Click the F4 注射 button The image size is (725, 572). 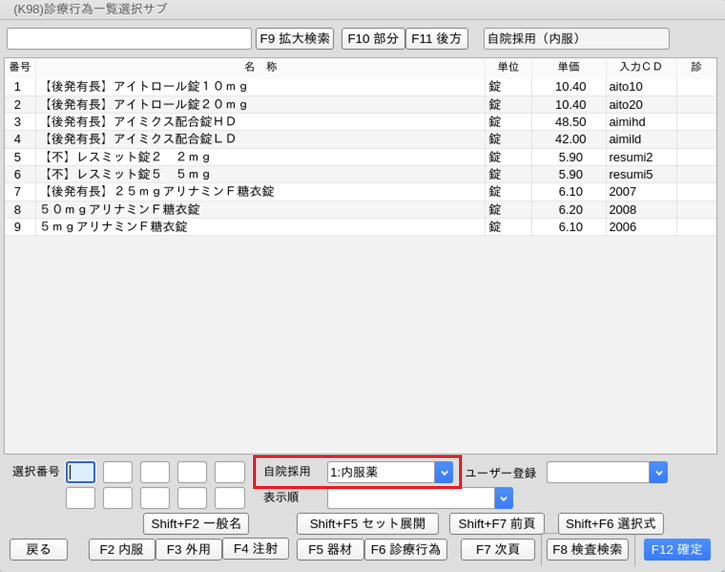(x=255, y=549)
